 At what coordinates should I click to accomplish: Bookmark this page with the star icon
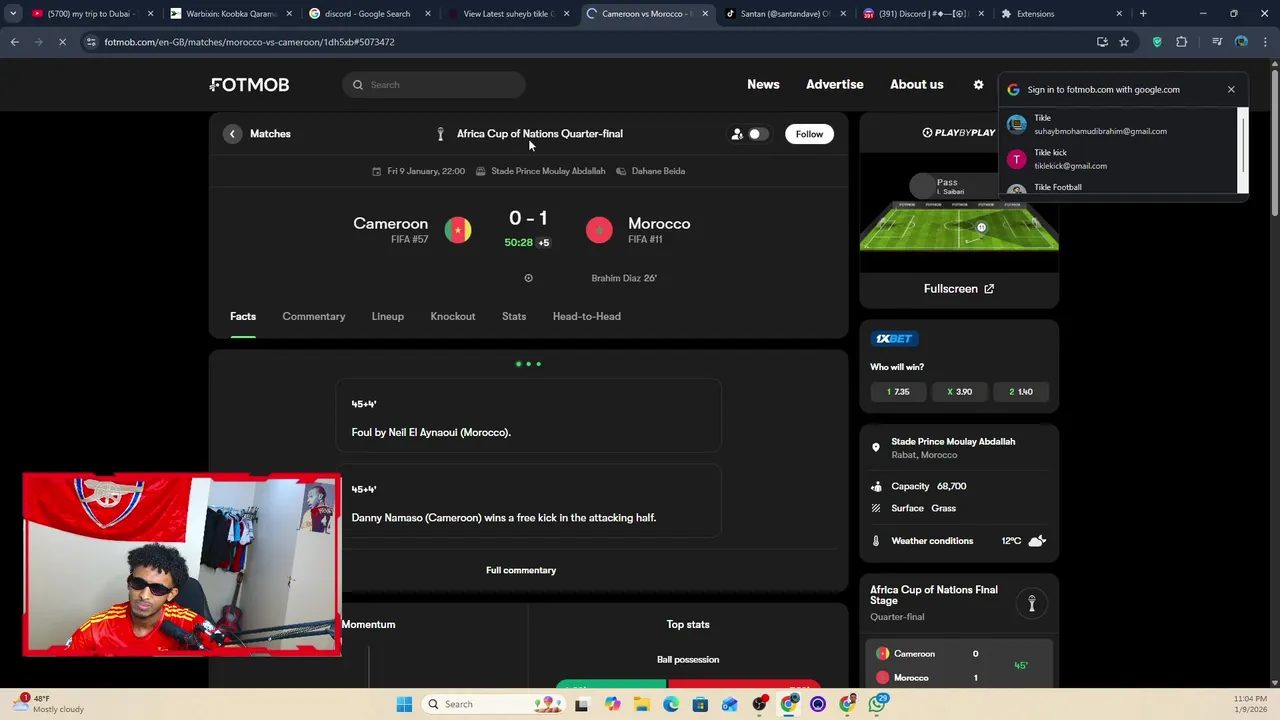pos(1124,42)
